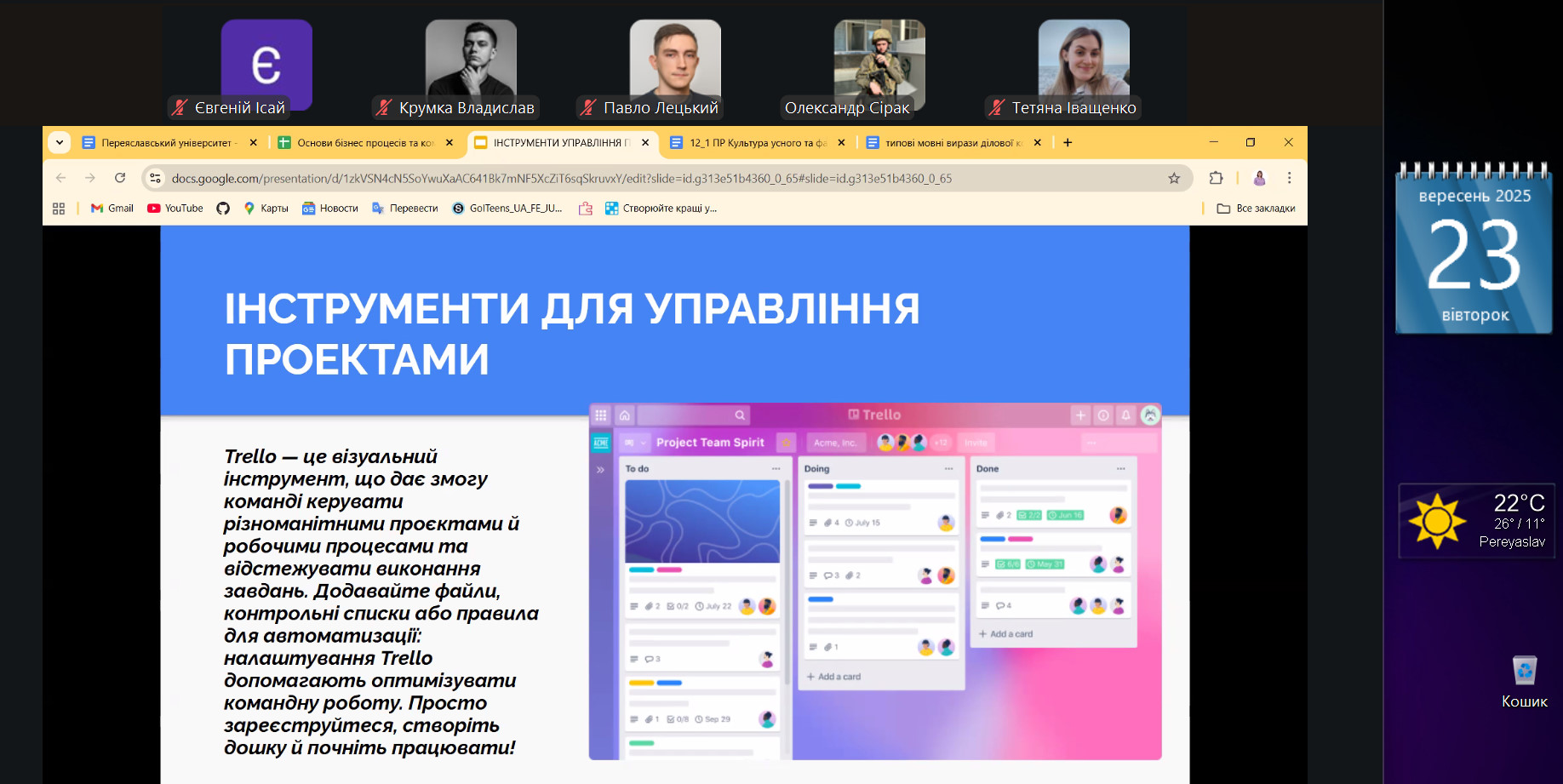
Task: Open the browser Extensions puzzle icon
Action: (1216, 178)
